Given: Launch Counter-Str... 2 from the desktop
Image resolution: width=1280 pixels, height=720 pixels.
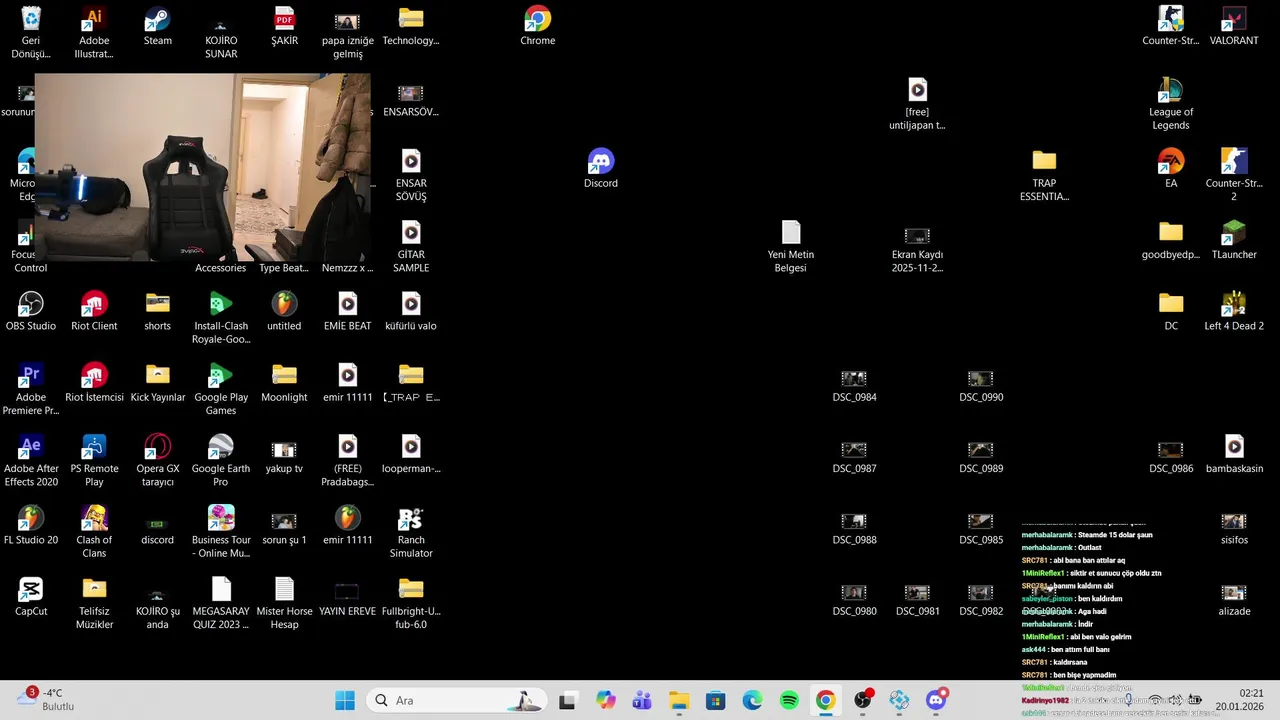Looking at the screenshot, I should pos(1234,174).
